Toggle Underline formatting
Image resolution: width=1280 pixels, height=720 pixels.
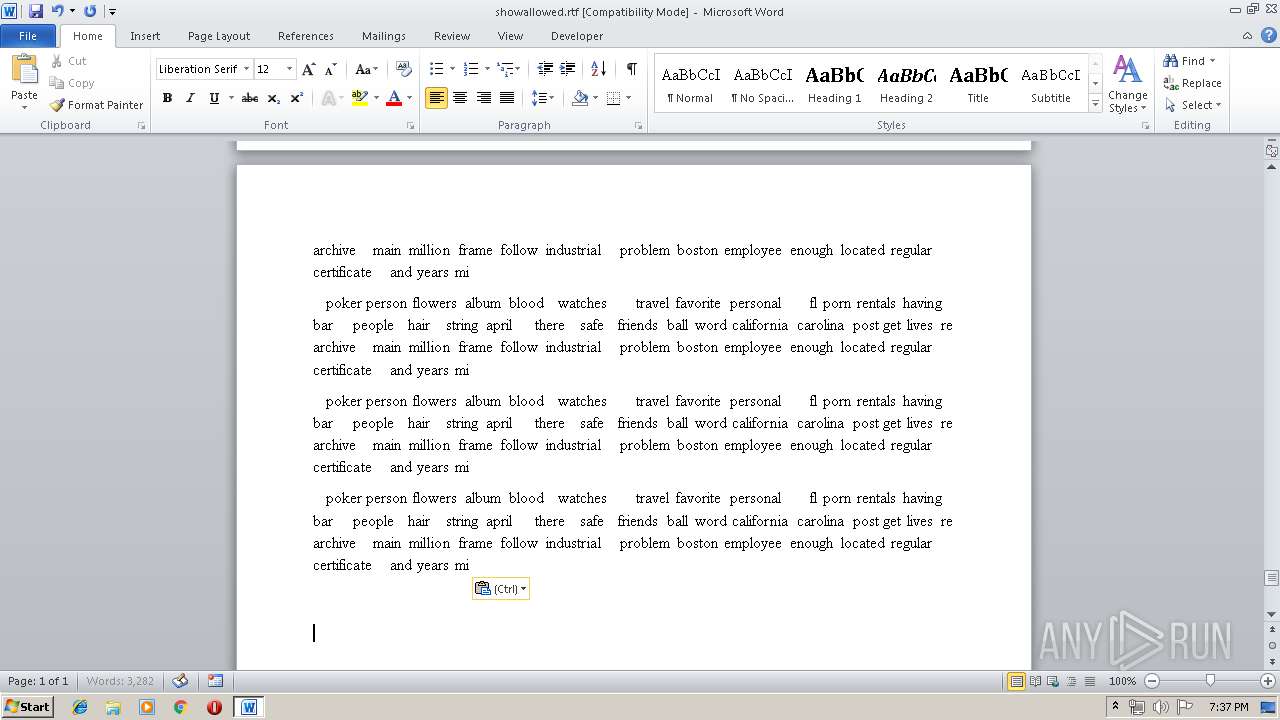point(213,98)
